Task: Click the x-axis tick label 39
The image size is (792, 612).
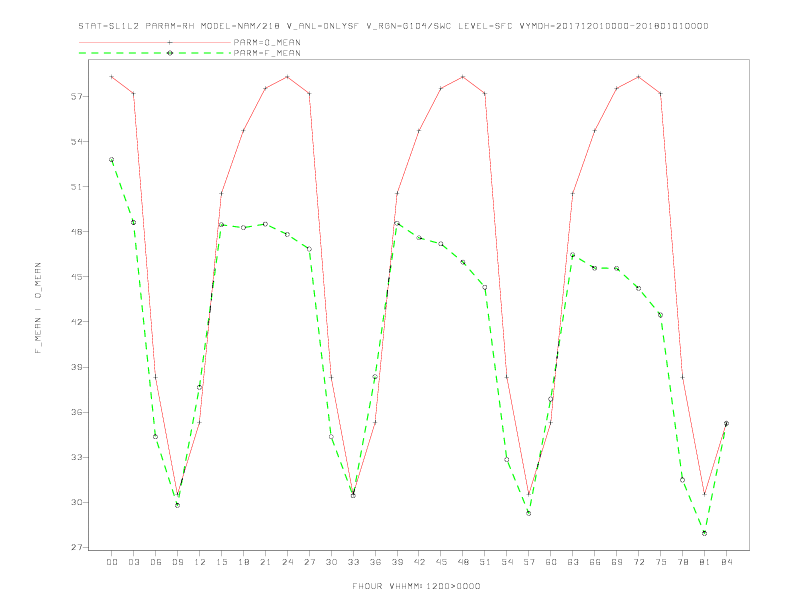Action: tap(397, 562)
